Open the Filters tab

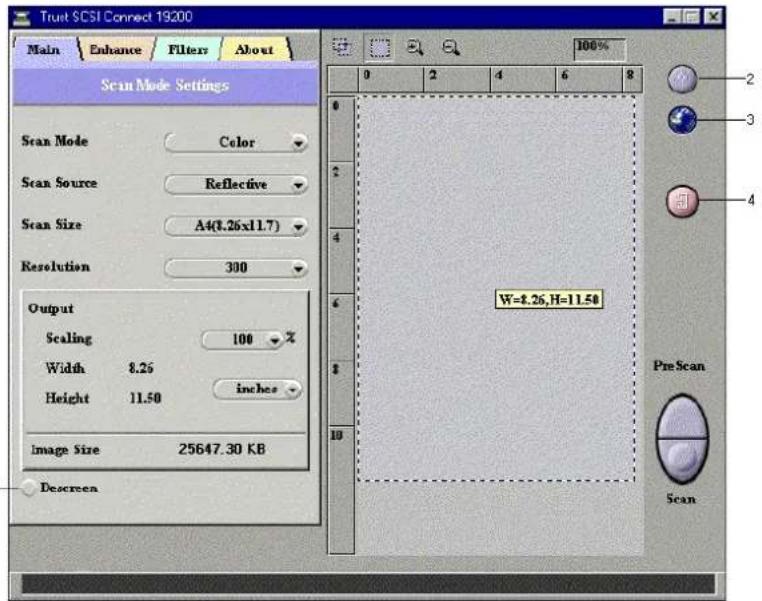pyautogui.click(x=188, y=50)
